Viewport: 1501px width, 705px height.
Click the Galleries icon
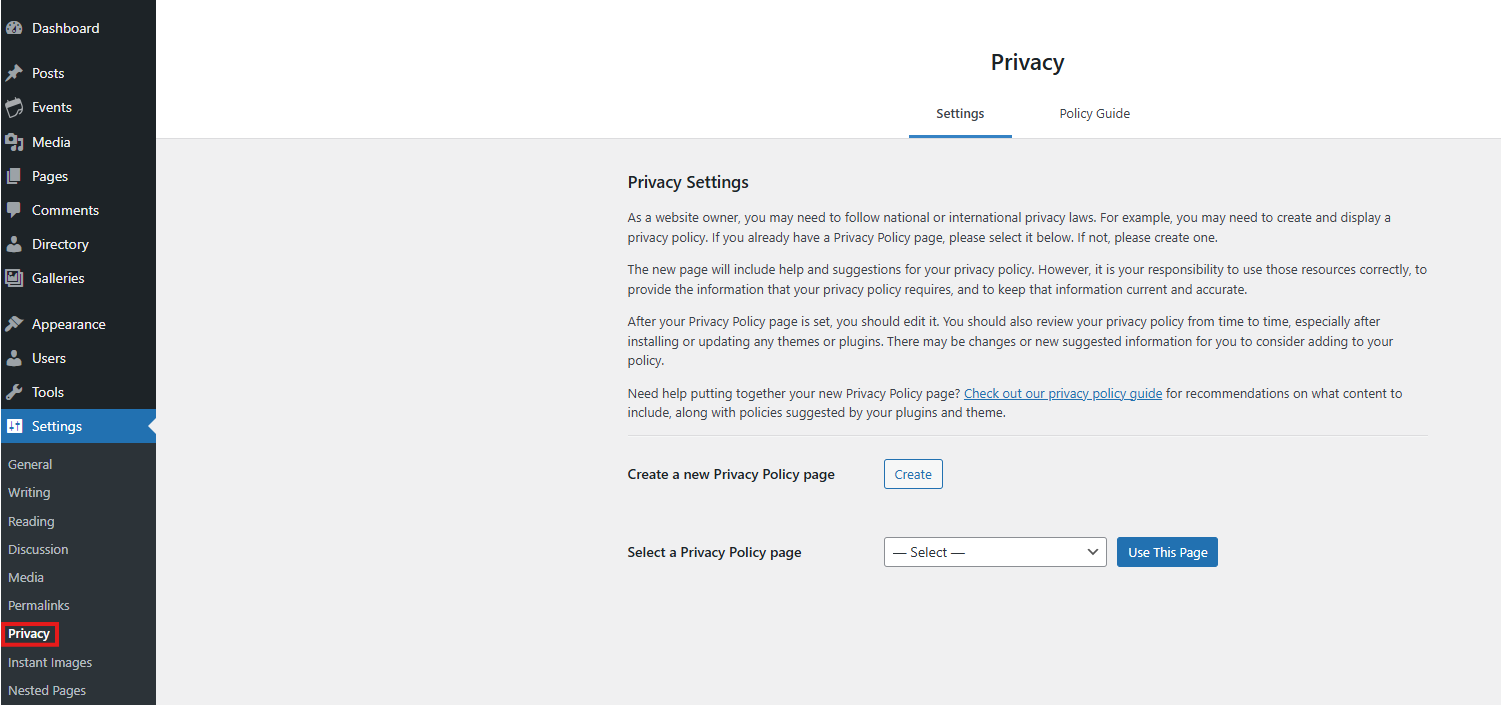(14, 278)
